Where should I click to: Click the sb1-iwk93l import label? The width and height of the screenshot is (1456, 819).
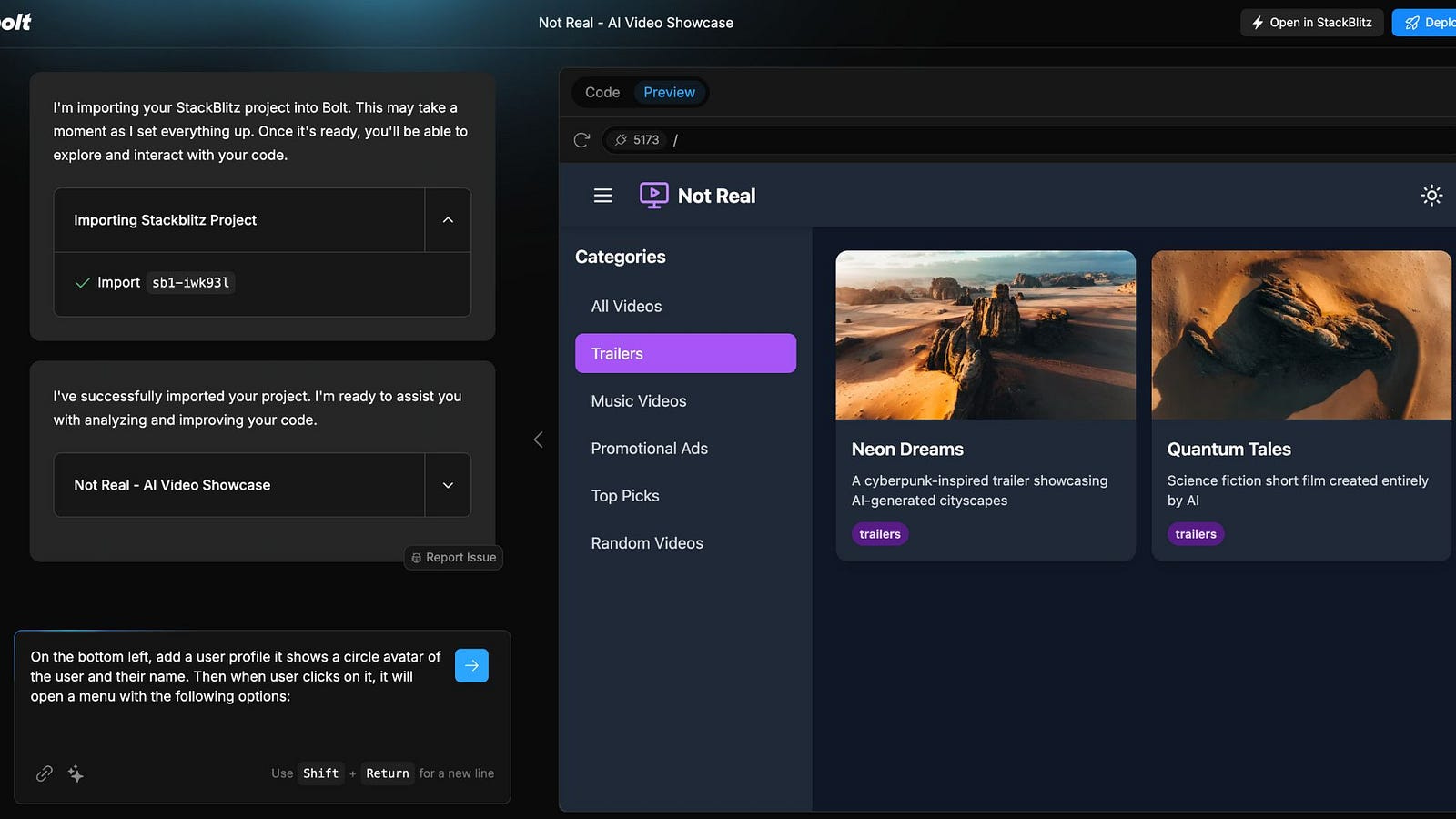(190, 283)
